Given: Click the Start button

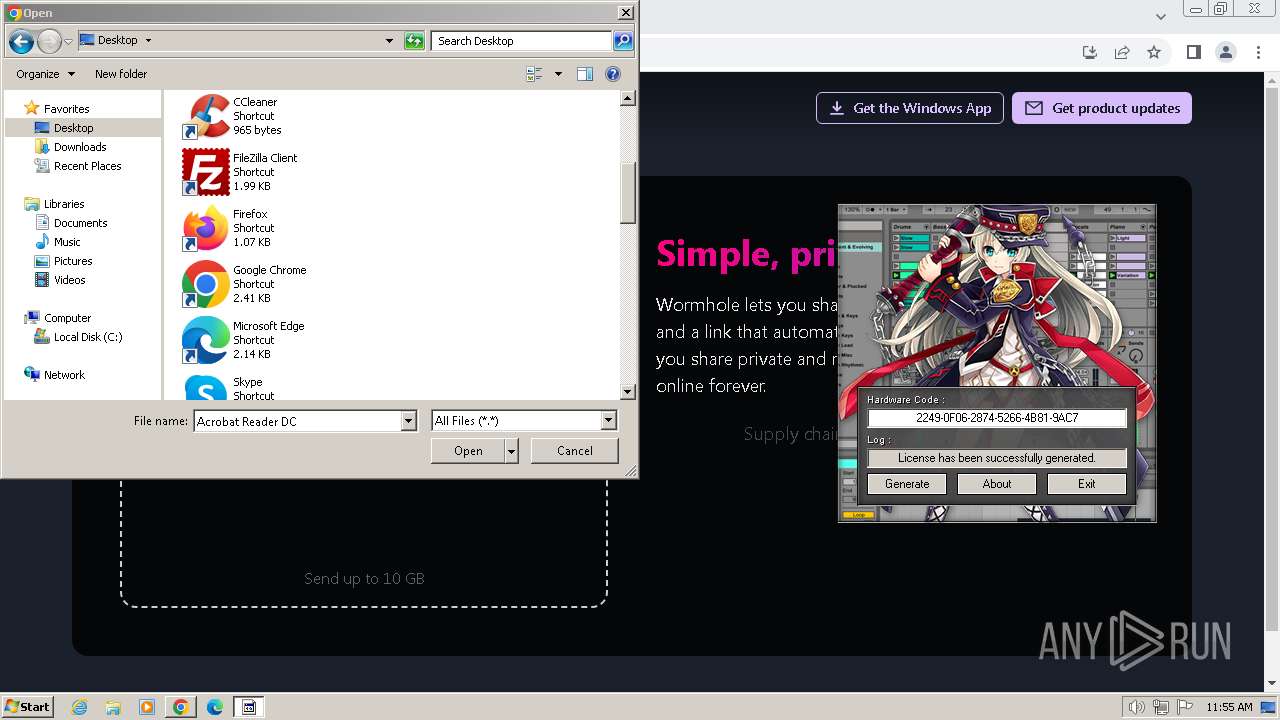Looking at the screenshot, I should coord(27,707).
